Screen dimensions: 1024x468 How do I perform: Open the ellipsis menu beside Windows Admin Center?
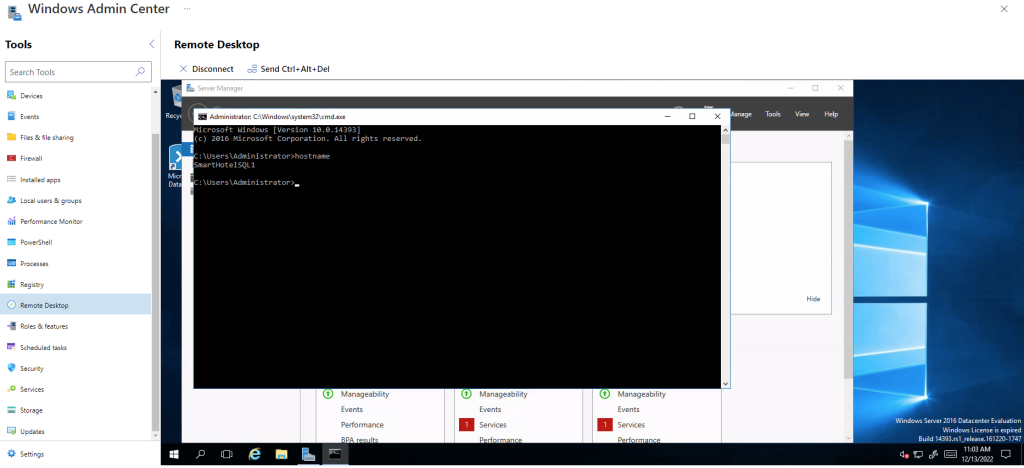187,9
